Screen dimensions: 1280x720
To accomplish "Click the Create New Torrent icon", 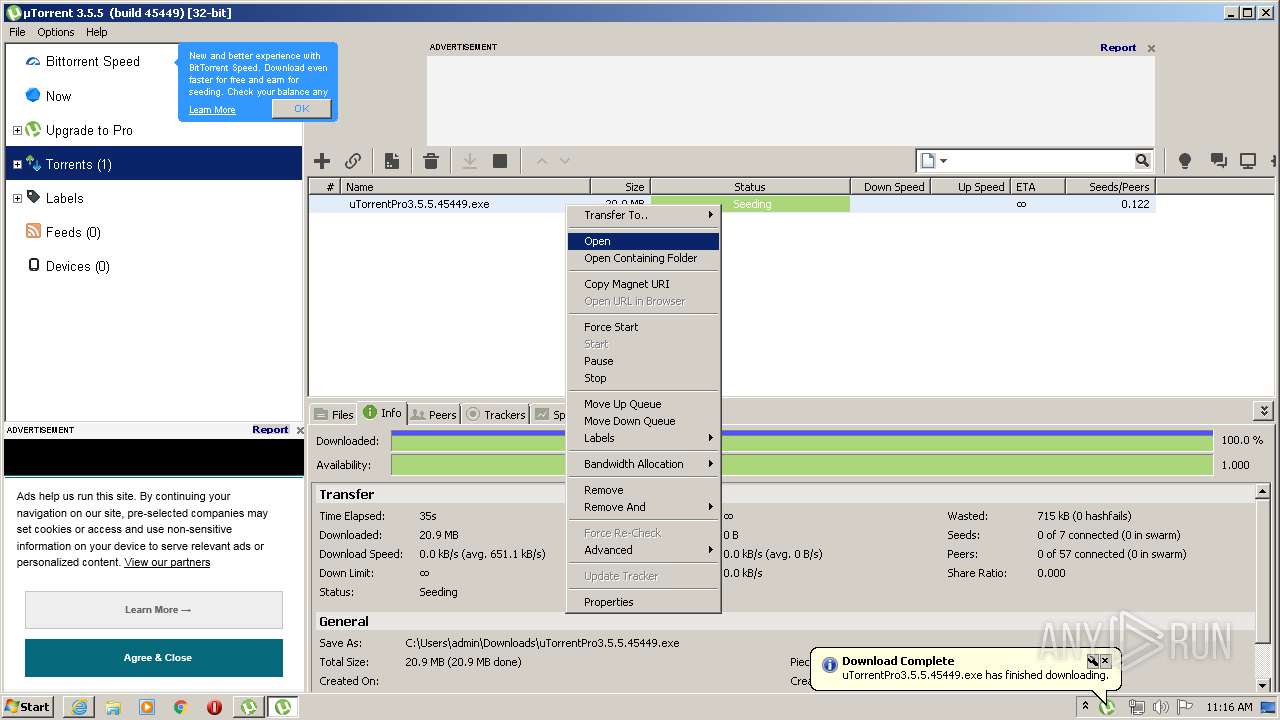I will [392, 161].
